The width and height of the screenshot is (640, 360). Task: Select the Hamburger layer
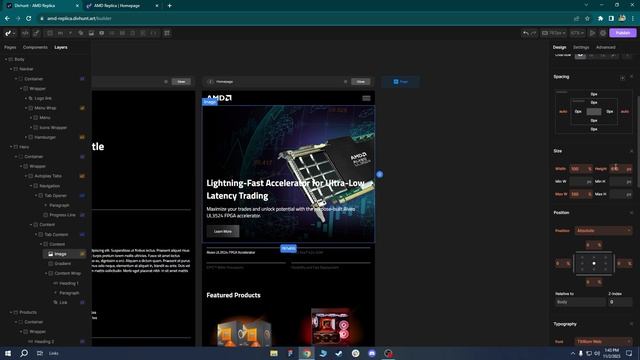click(45, 137)
